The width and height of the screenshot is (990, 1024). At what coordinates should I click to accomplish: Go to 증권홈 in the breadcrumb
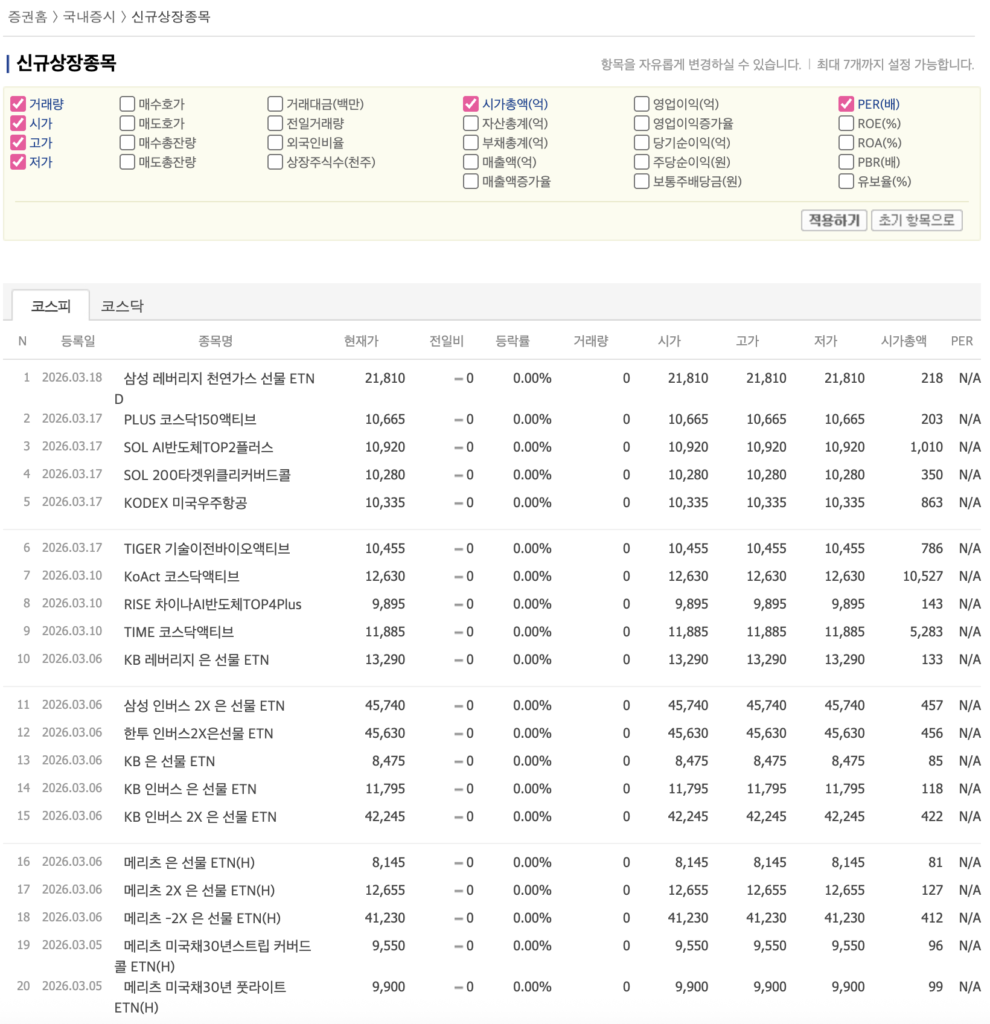pos(28,17)
